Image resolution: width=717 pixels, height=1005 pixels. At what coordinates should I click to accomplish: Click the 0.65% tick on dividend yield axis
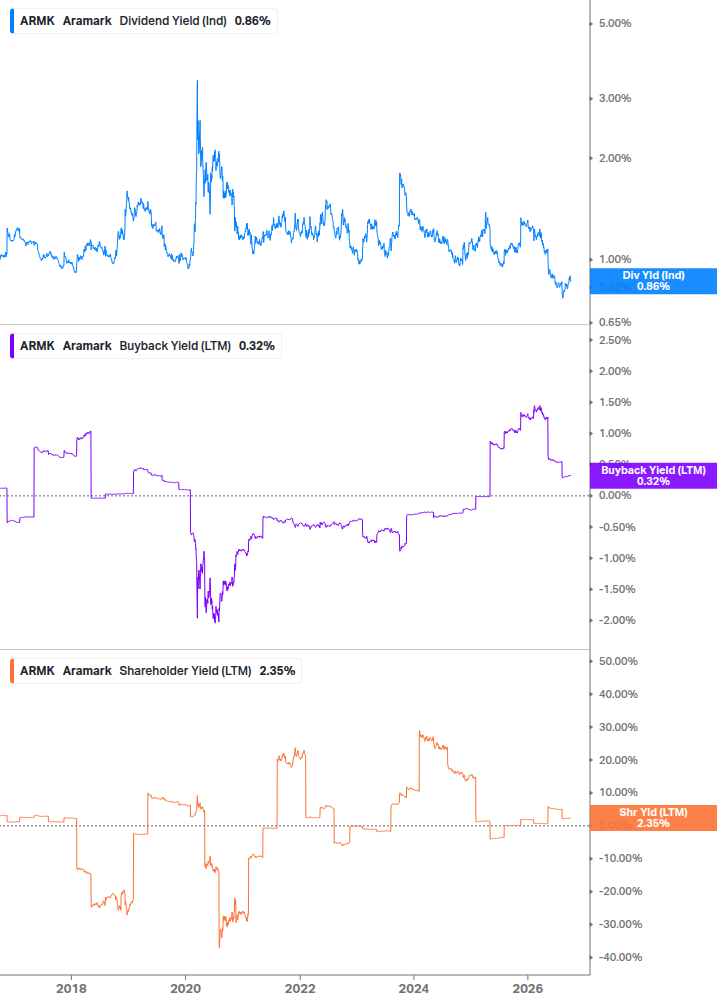coord(615,322)
